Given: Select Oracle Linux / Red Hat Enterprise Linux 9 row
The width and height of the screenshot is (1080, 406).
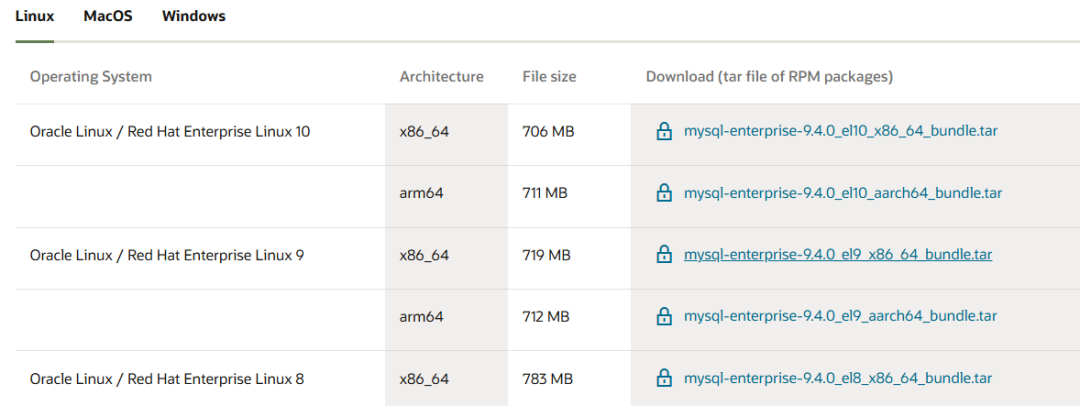Looking at the screenshot, I should point(167,255).
